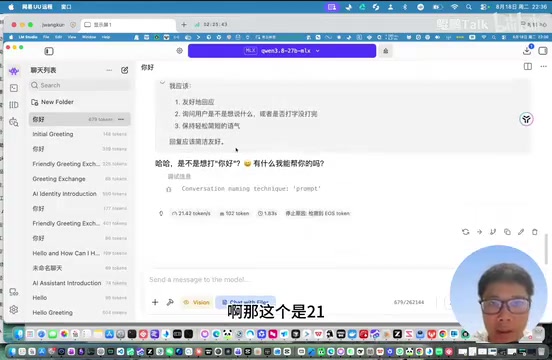Open the qwen model selector dropdown
552x360 pixels.
[282, 51]
